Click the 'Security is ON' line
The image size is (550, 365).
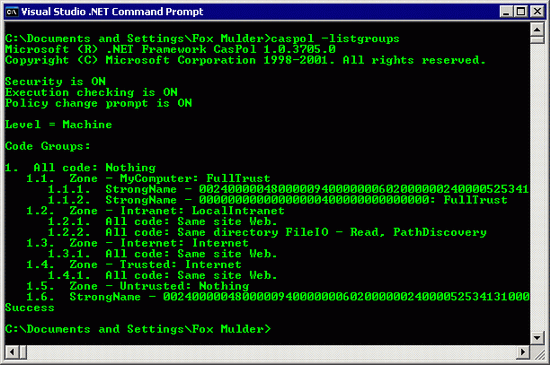coord(55,81)
